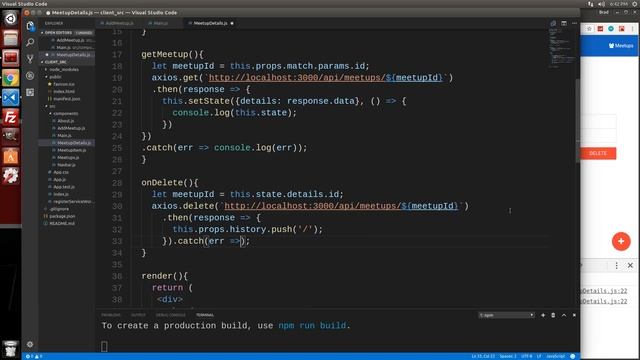
Task: Open the Source Control view
Action: pos(30,59)
